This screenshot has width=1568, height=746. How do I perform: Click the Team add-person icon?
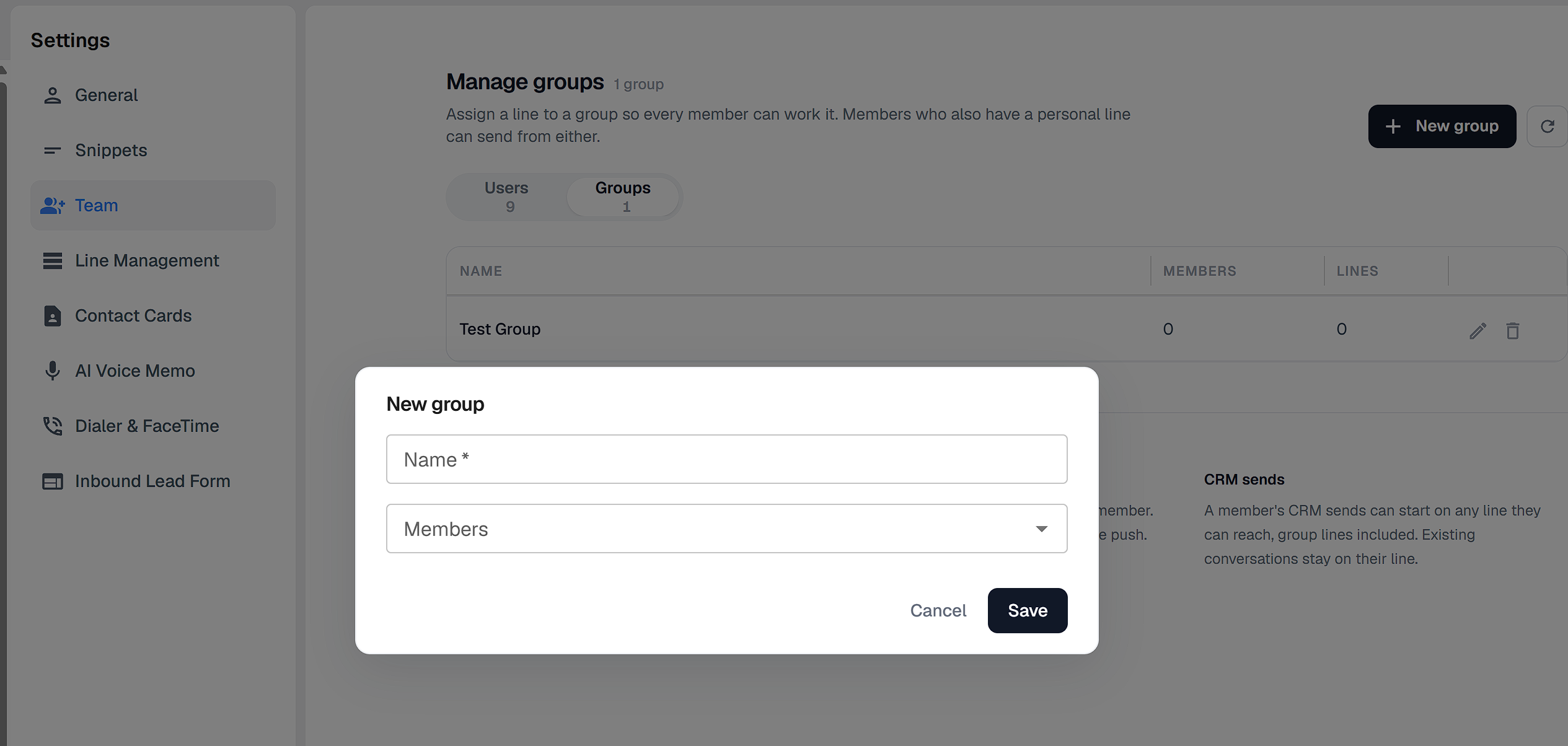pyautogui.click(x=53, y=206)
